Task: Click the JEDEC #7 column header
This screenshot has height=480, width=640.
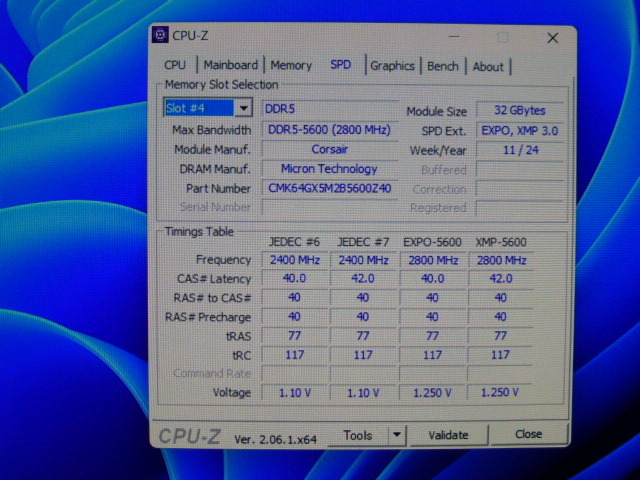Action: pos(363,242)
